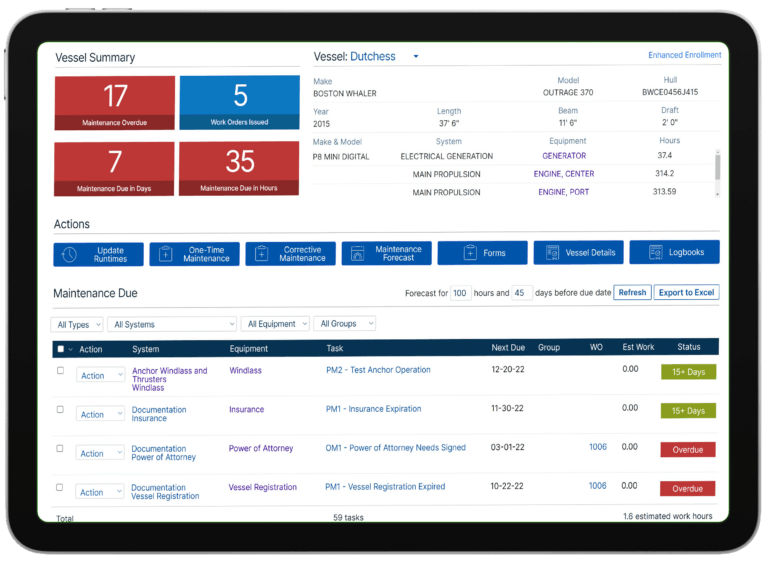Open Action dropdown for Power of Attorney row
The height and width of the screenshot is (561, 768).
tap(99, 453)
